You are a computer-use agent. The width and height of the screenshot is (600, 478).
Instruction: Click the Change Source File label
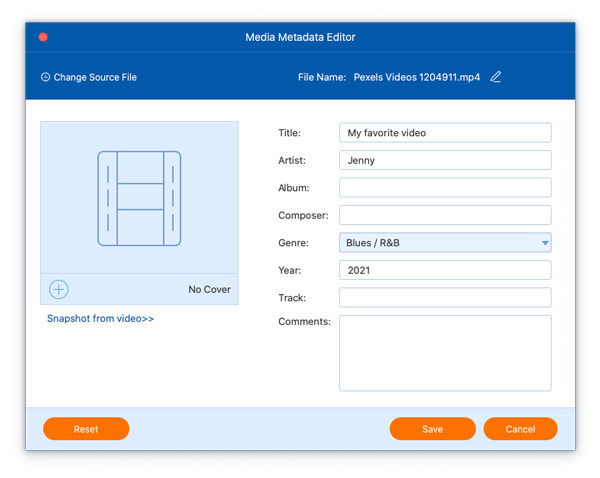click(x=95, y=77)
